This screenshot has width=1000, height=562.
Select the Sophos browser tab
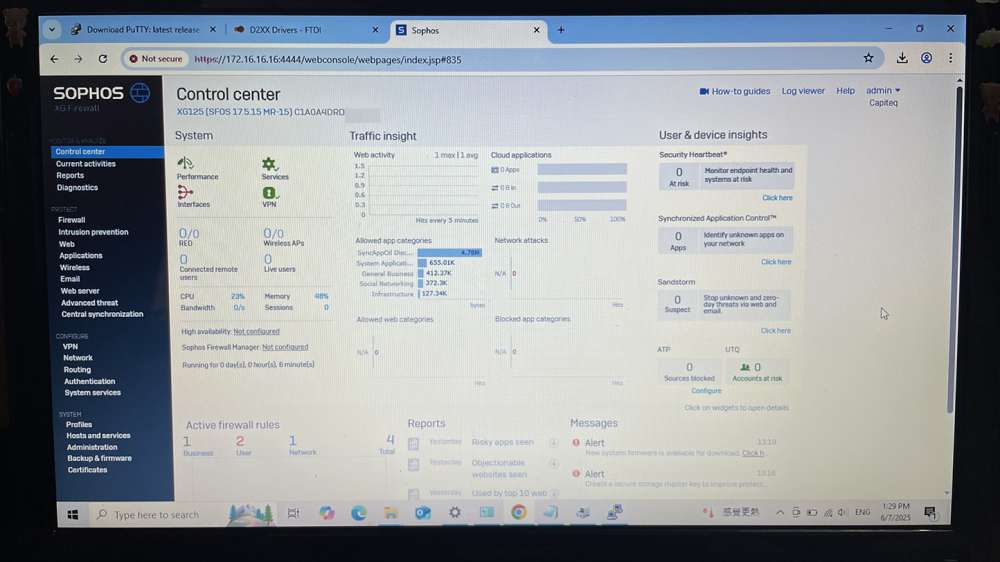click(469, 30)
